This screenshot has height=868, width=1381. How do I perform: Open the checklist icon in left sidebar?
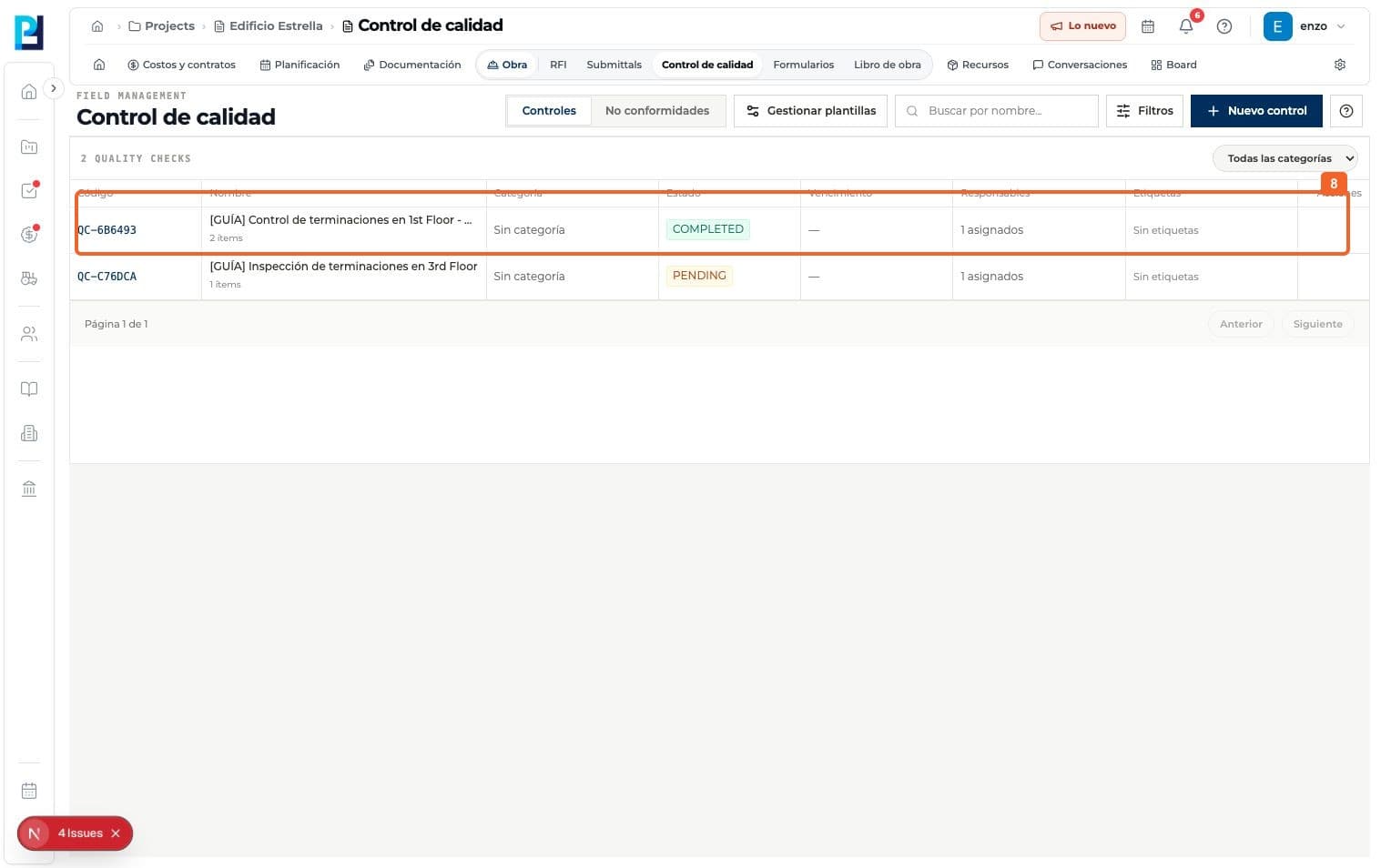pyautogui.click(x=29, y=190)
